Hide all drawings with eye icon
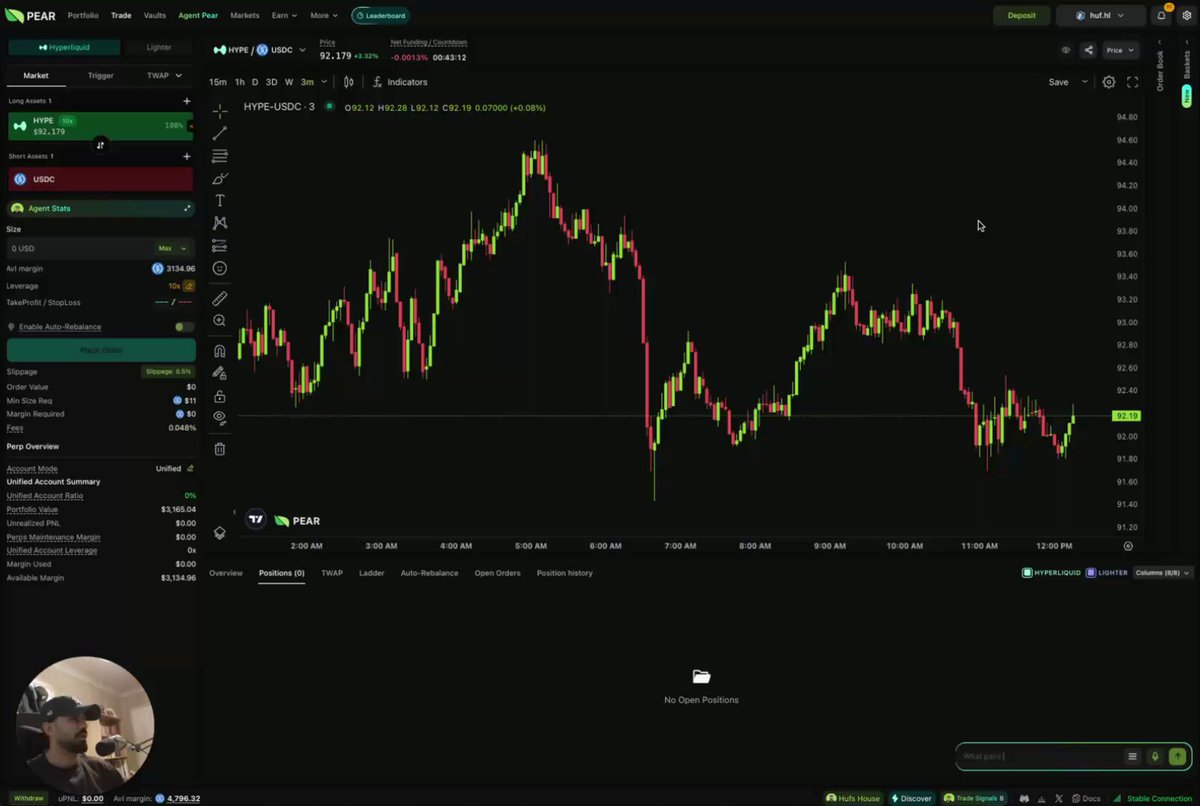 point(220,418)
